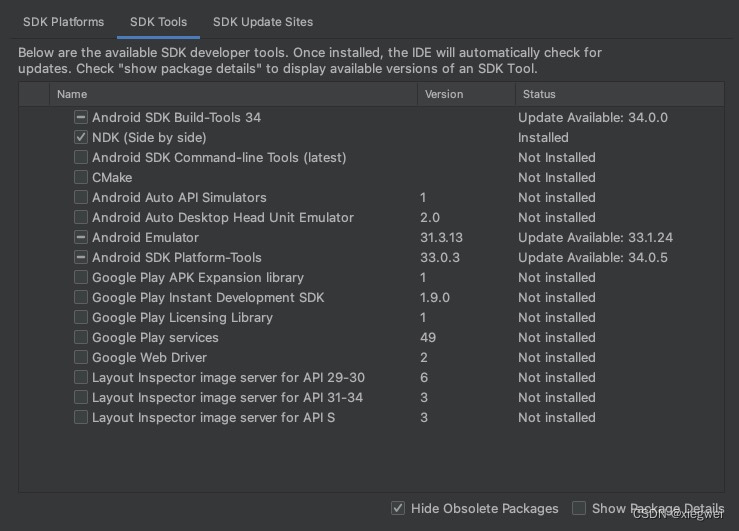Click the 'Installed' status for NDK
The image size is (739, 531).
[543, 138]
